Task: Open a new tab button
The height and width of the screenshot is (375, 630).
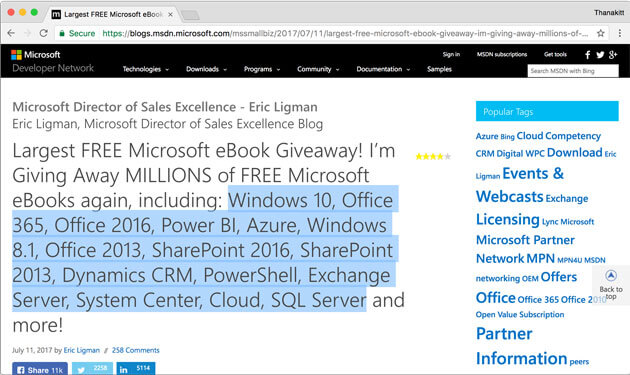Action: pos(190,15)
